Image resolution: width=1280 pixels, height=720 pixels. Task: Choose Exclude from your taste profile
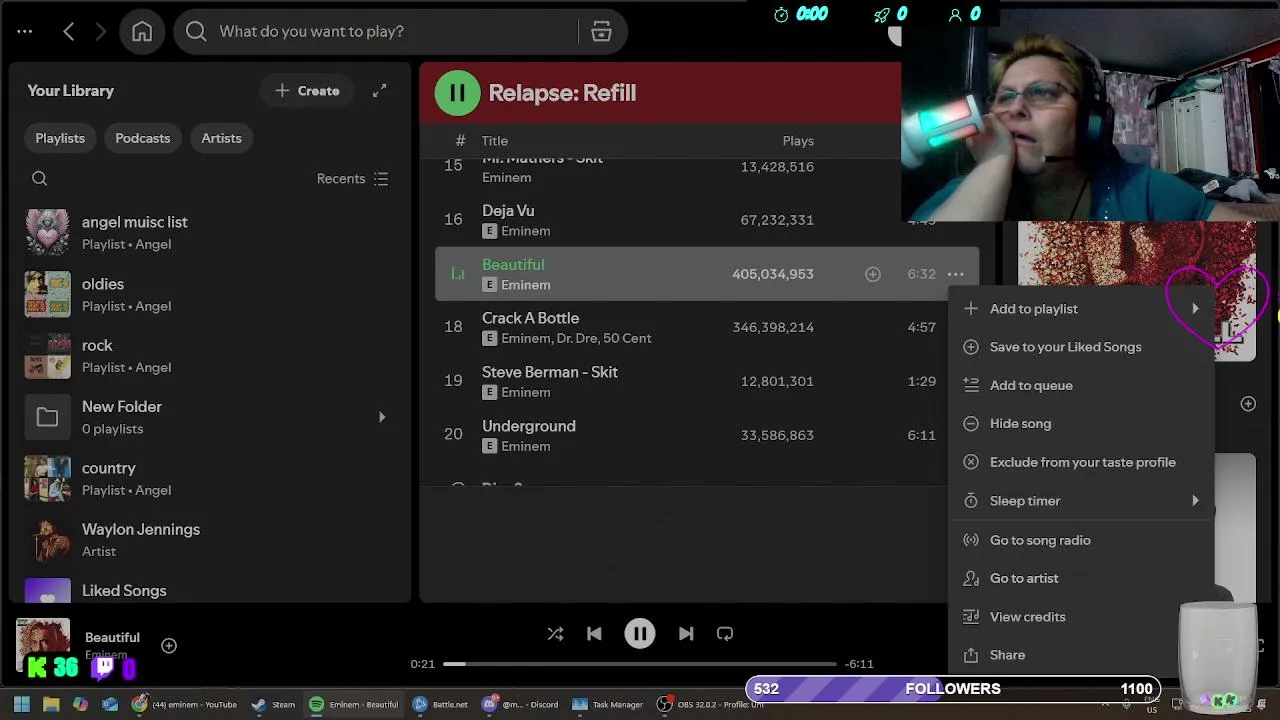(x=1081, y=462)
